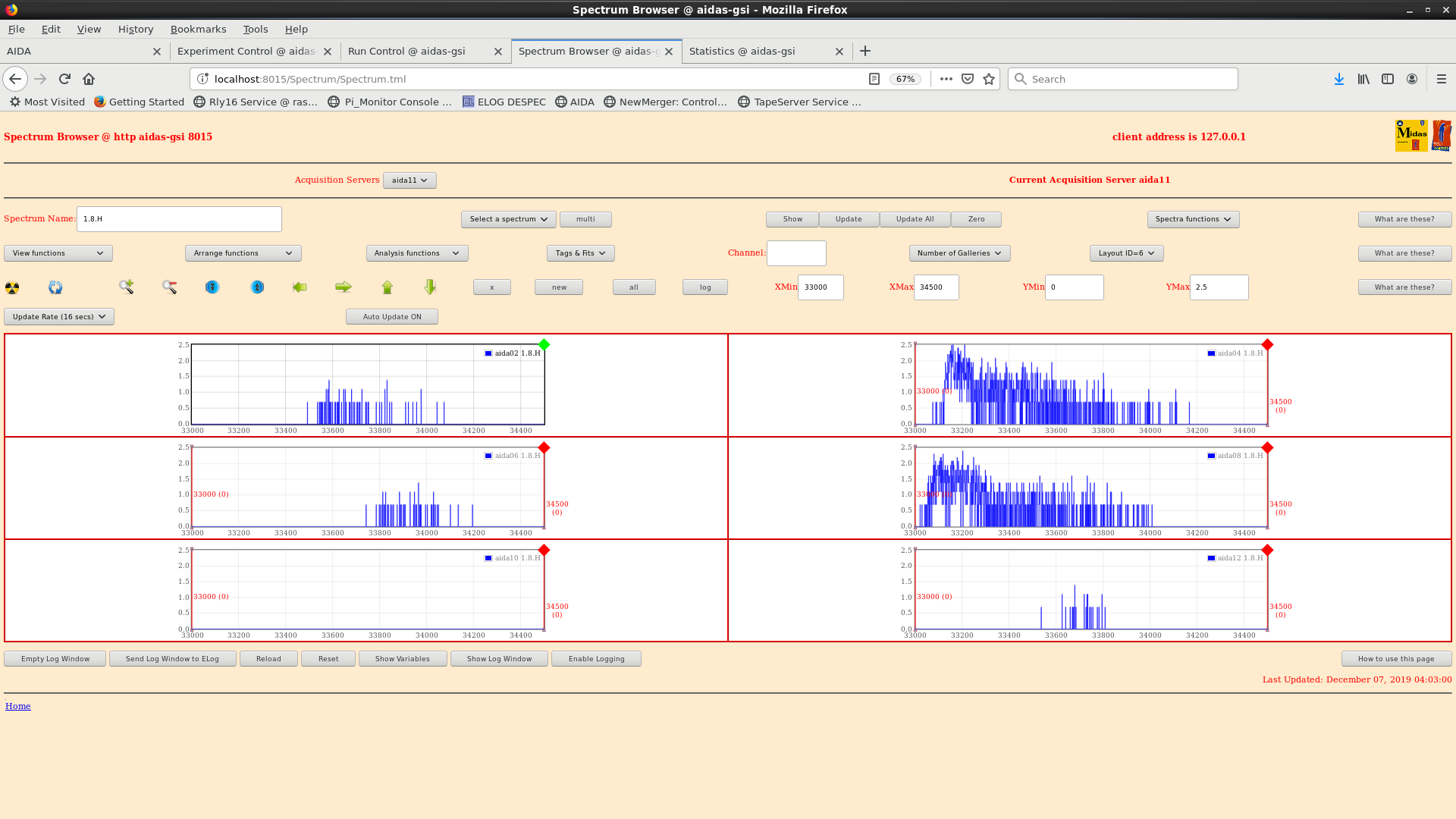Click the multi button
This screenshot has width=1456, height=819.
pyautogui.click(x=585, y=219)
